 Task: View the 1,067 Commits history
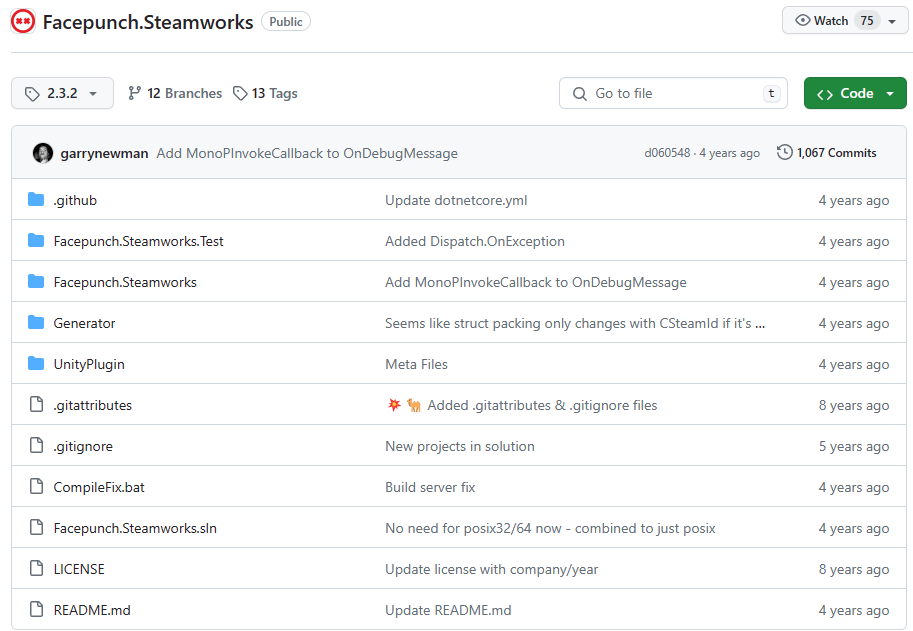pyautogui.click(x=827, y=153)
